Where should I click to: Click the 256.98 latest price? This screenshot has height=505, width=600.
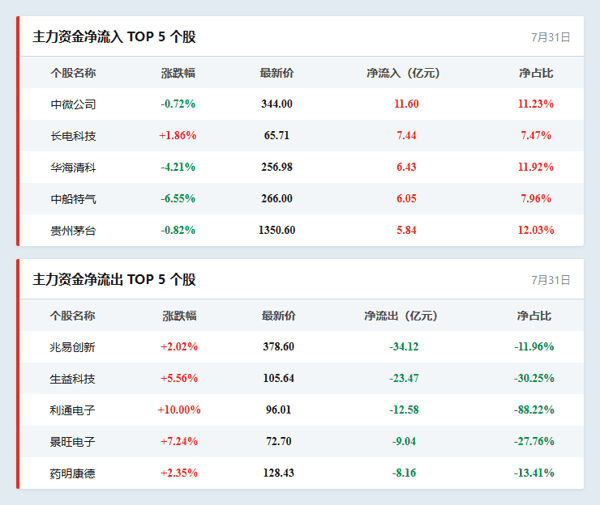tap(277, 167)
